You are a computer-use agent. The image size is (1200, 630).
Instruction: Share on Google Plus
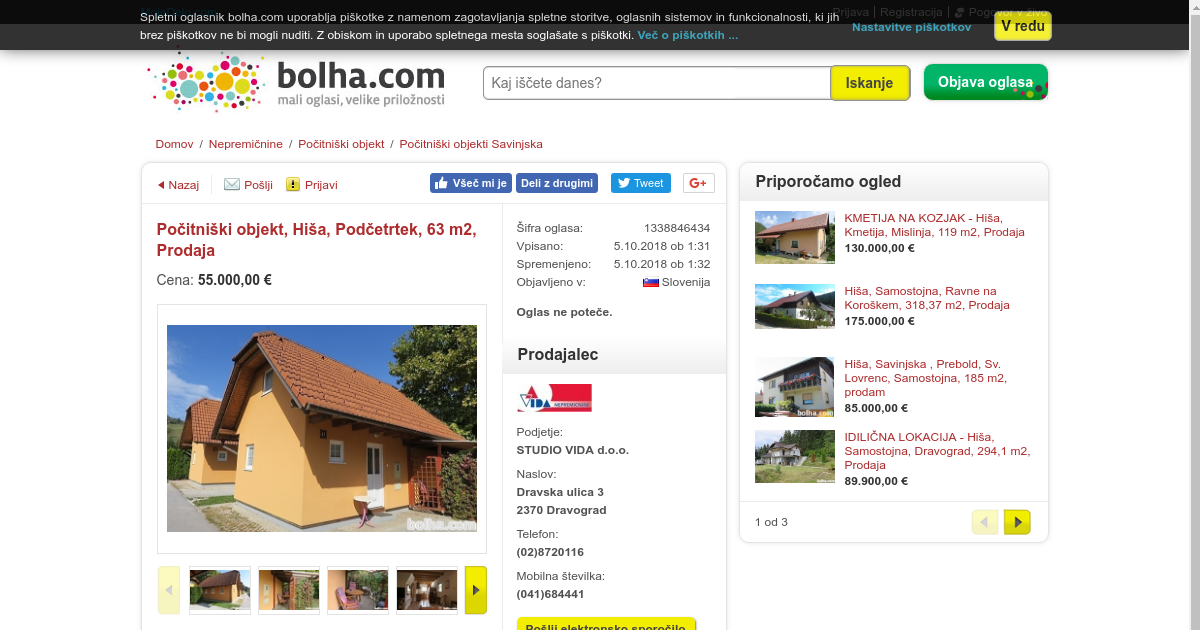click(699, 183)
